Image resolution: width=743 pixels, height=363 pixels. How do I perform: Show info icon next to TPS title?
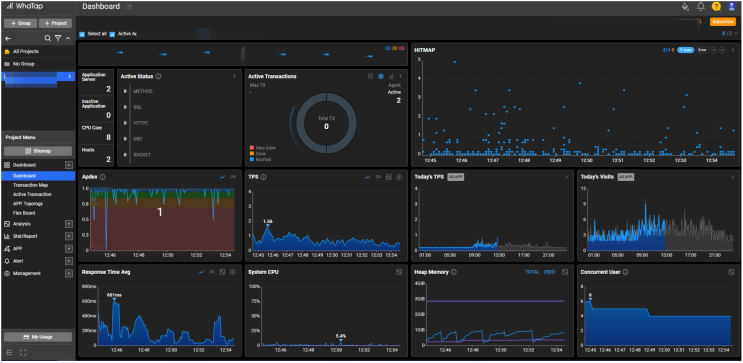(x=263, y=177)
